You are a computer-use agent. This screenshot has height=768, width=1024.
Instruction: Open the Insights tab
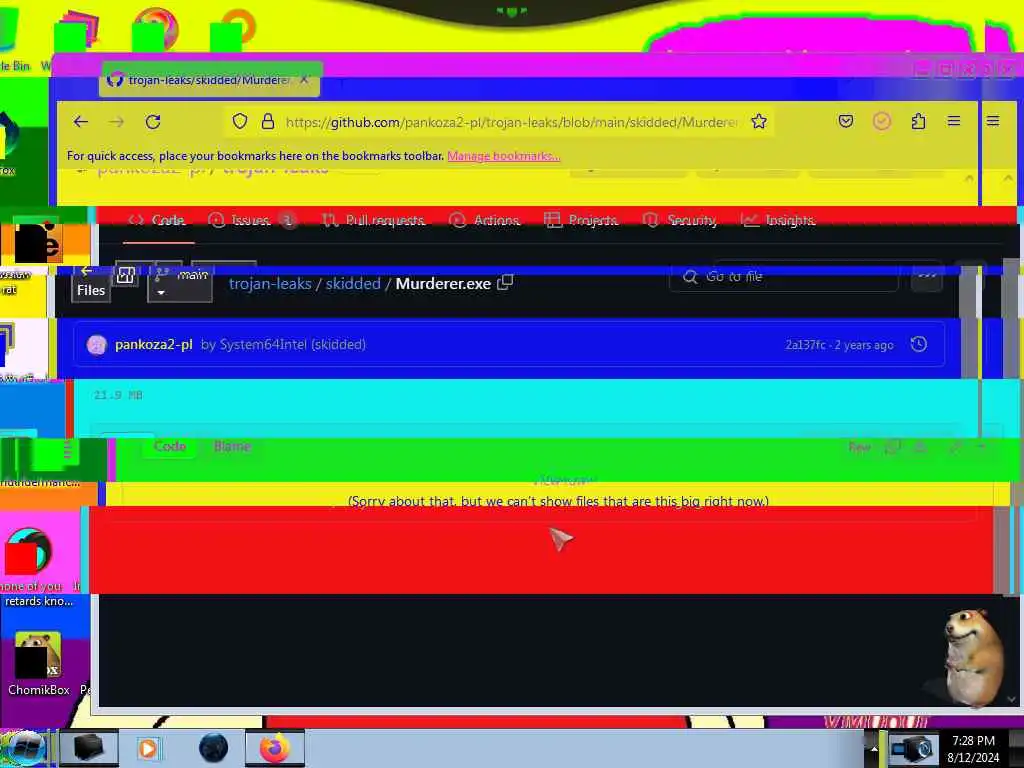778,221
